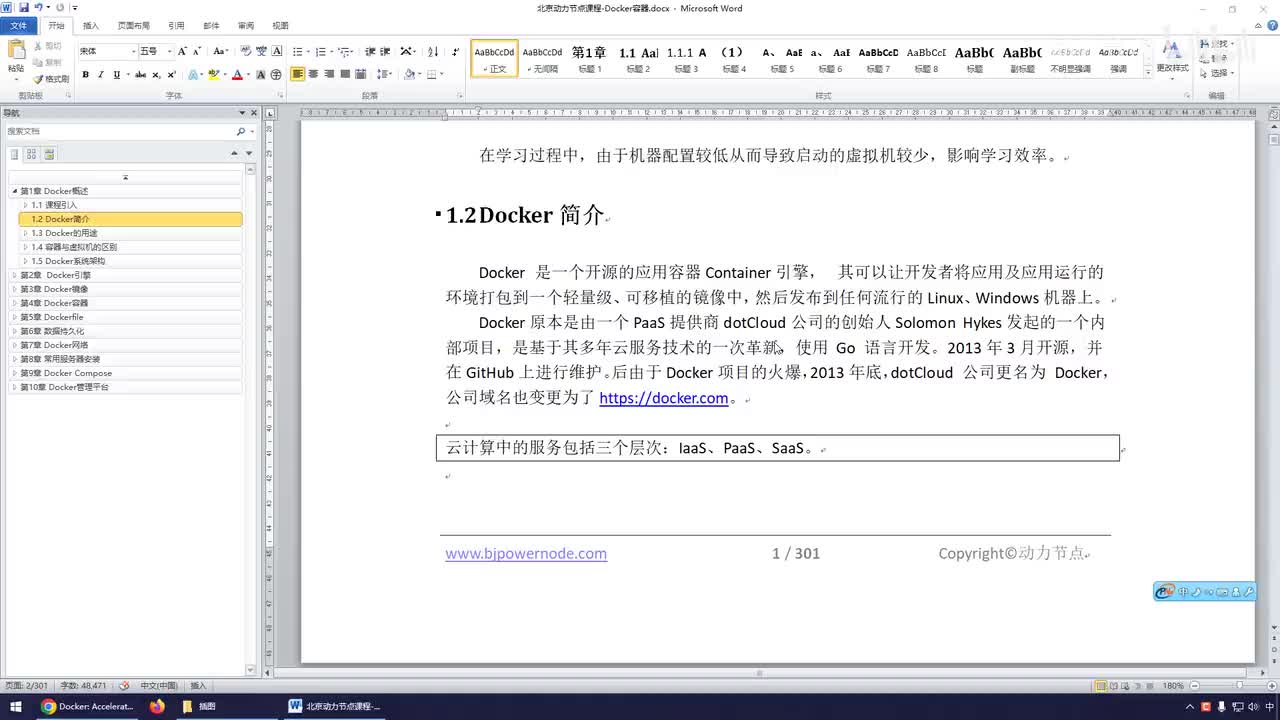Open the www.bjpowernode.com footer link
1280x720 pixels.
(x=526, y=553)
